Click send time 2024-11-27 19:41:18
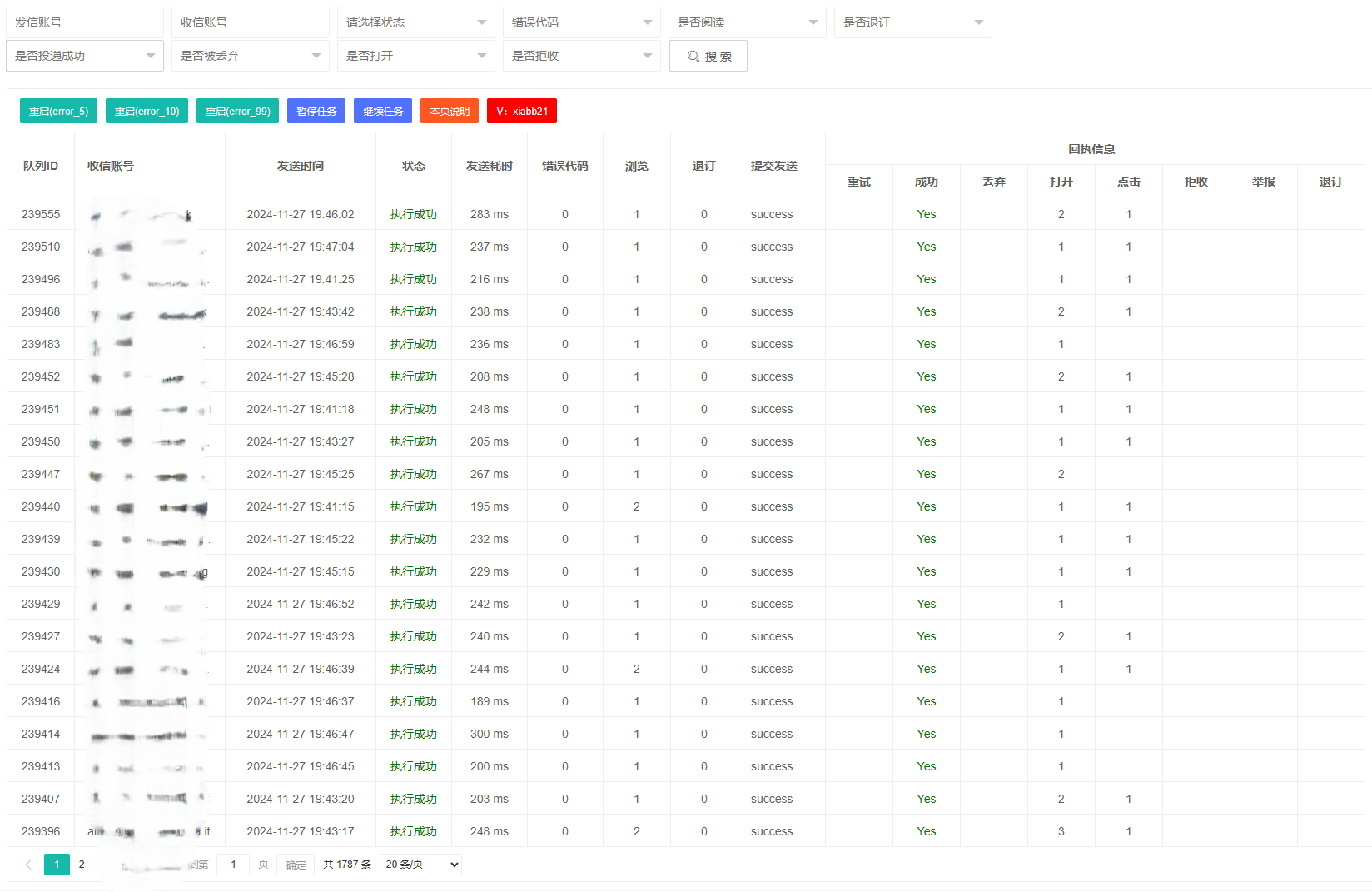The height and width of the screenshot is (892, 1372). coord(301,409)
